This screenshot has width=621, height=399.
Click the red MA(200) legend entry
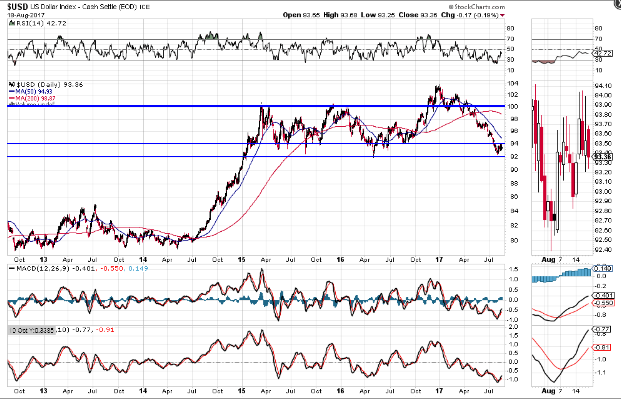pyautogui.click(x=32, y=98)
